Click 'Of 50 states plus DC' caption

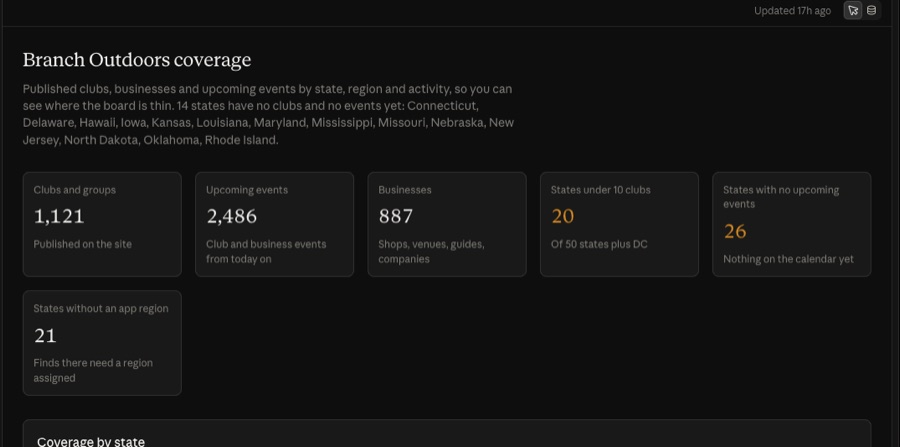click(x=599, y=244)
